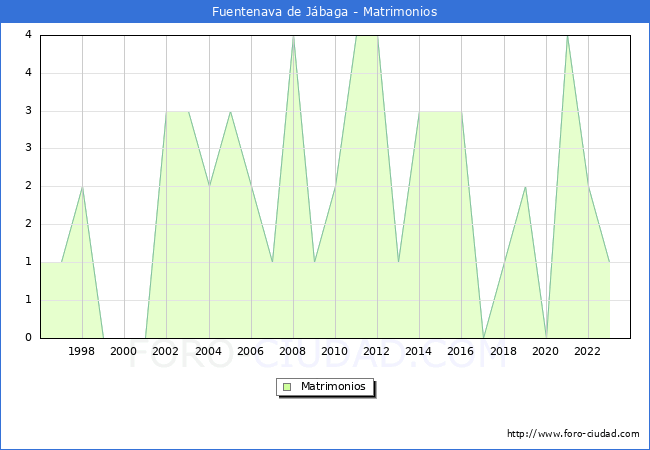Image resolution: width=650 pixels, height=450 pixels.
Task: Click the 2008 peak data point
Action: [293, 36]
